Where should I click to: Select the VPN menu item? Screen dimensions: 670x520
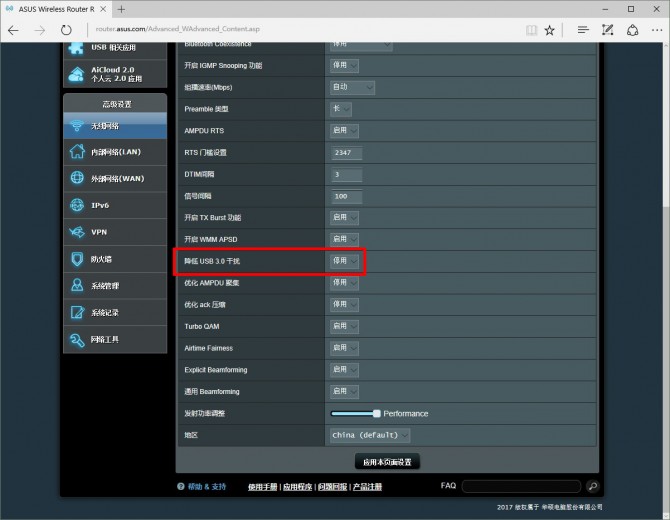pyautogui.click(x=115, y=232)
